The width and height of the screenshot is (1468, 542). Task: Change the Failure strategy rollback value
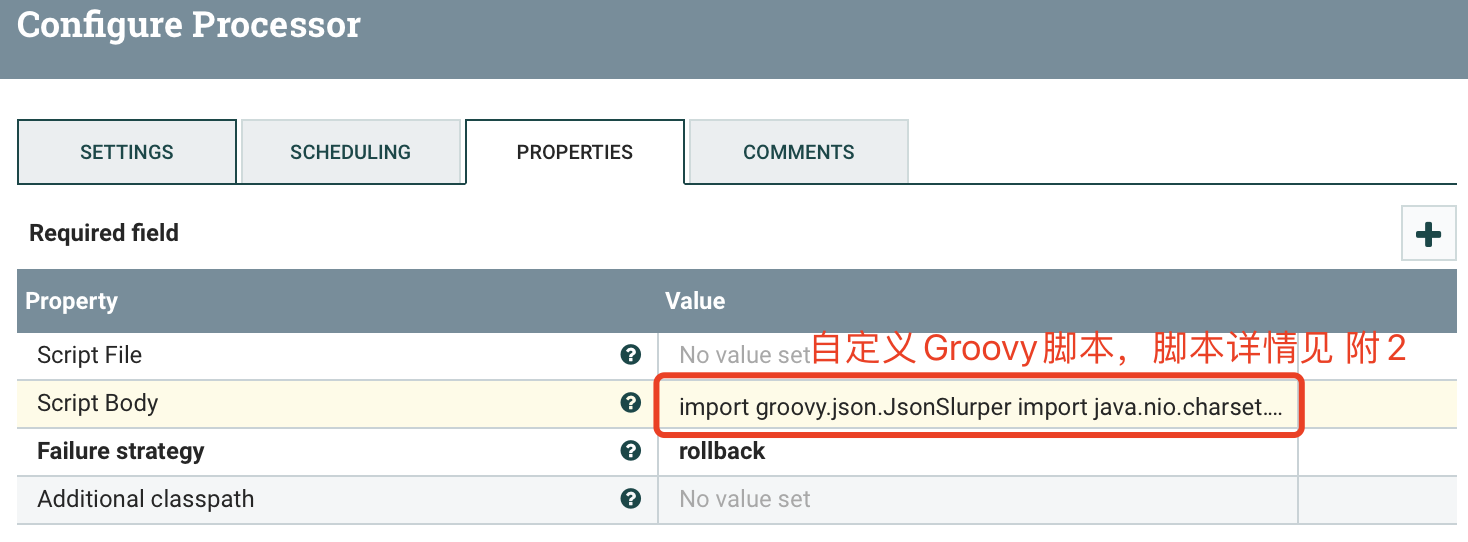[978, 451]
